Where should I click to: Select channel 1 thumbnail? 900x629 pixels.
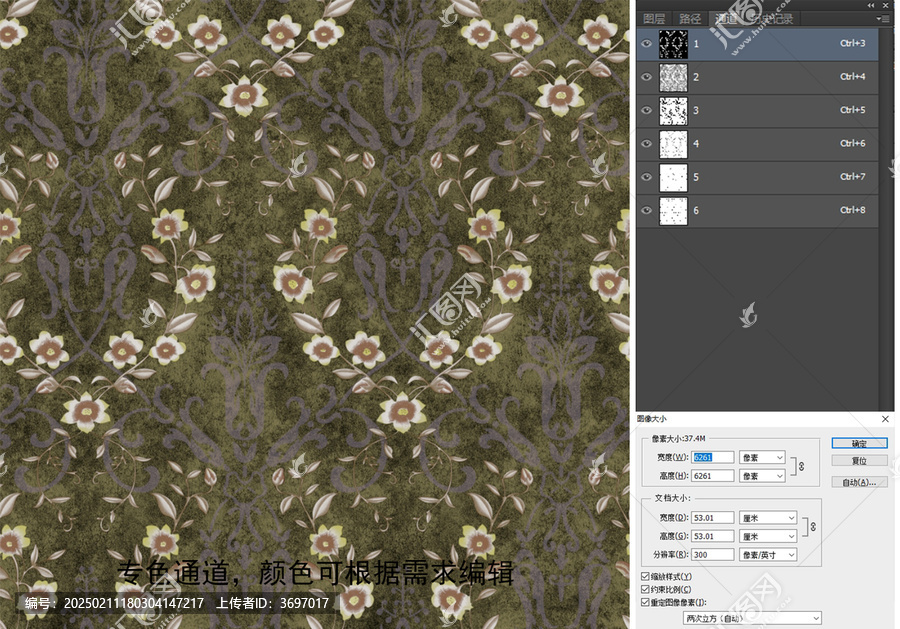pyautogui.click(x=673, y=44)
